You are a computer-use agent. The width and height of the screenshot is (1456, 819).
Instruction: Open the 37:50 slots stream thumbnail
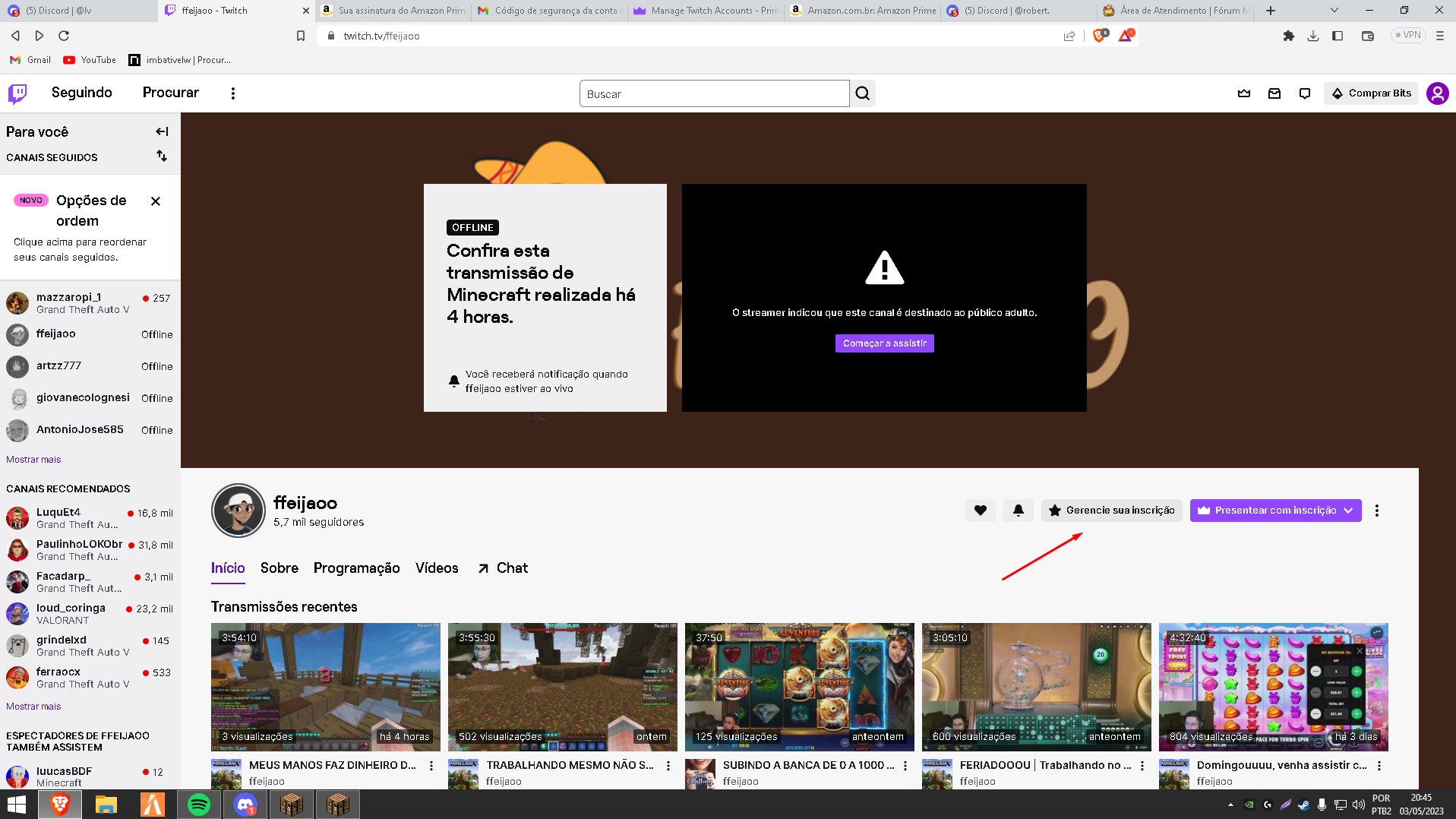(x=800, y=687)
